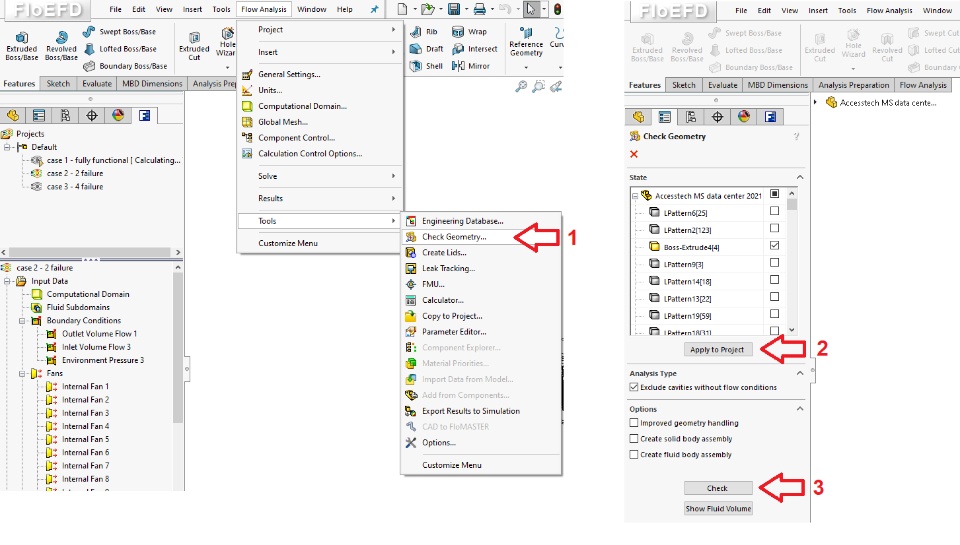This screenshot has width=960, height=545.
Task: Click Show Fluid Volume button
Action: click(x=718, y=508)
